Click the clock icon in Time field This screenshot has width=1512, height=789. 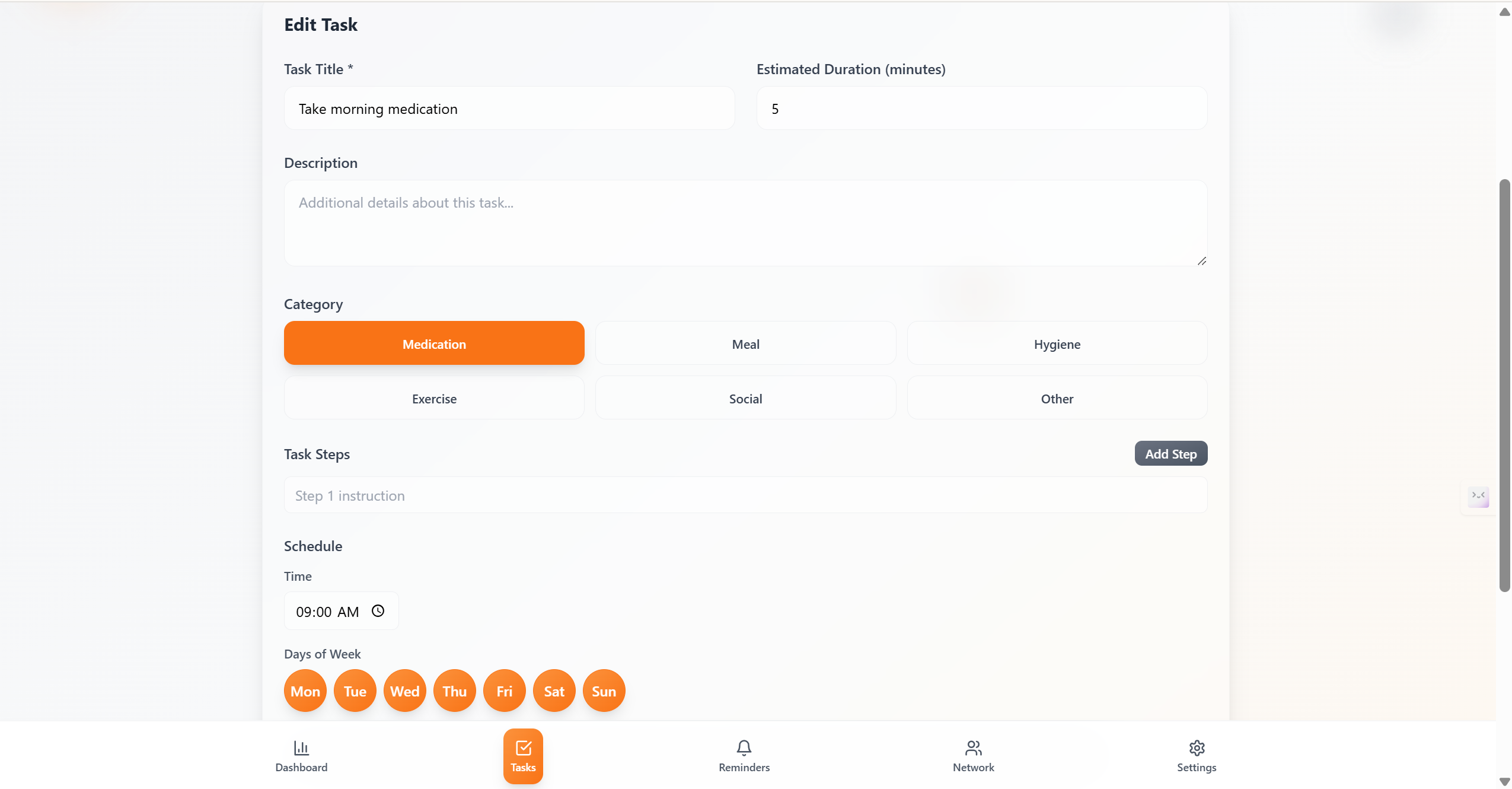pyautogui.click(x=378, y=611)
